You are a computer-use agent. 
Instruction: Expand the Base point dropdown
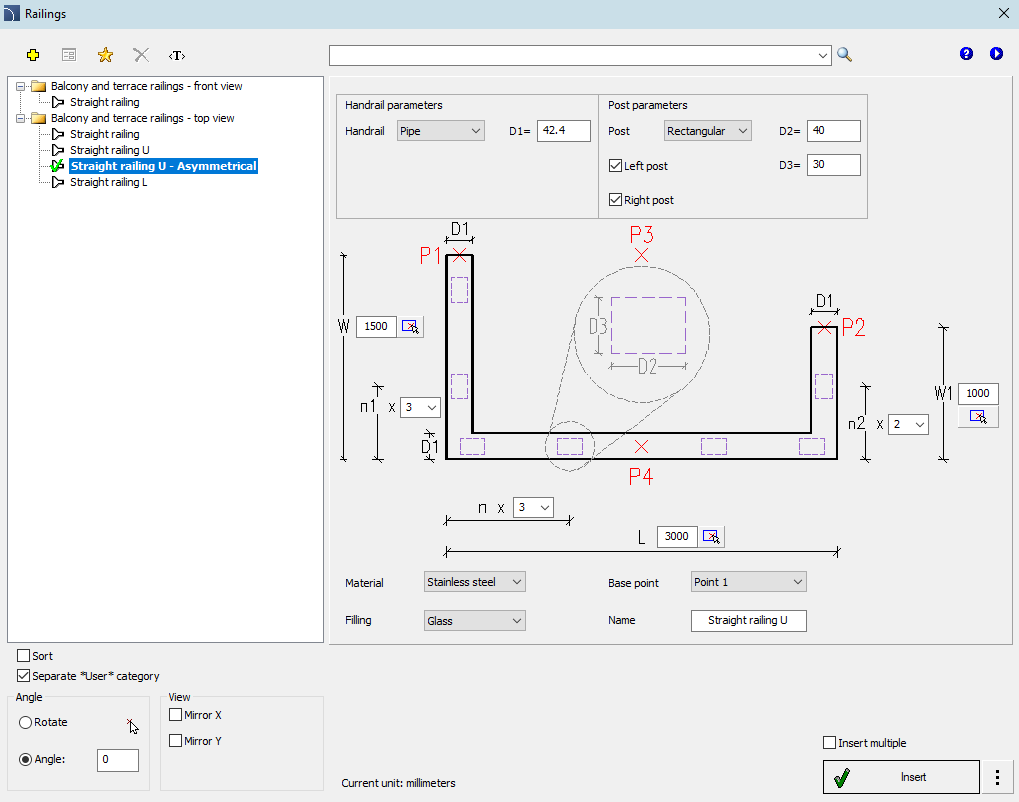pyautogui.click(x=748, y=582)
